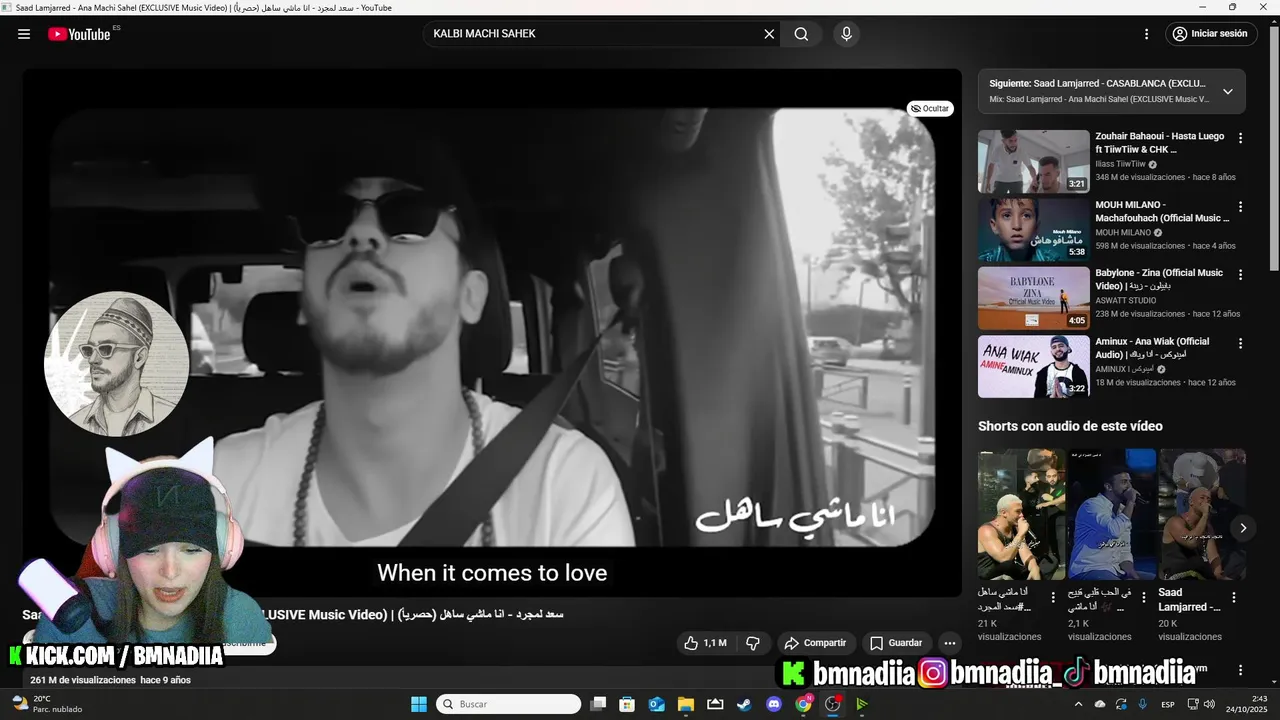Open the Aminux Ana Wiak thumbnail
This screenshot has height=720, width=1280.
click(x=1033, y=366)
